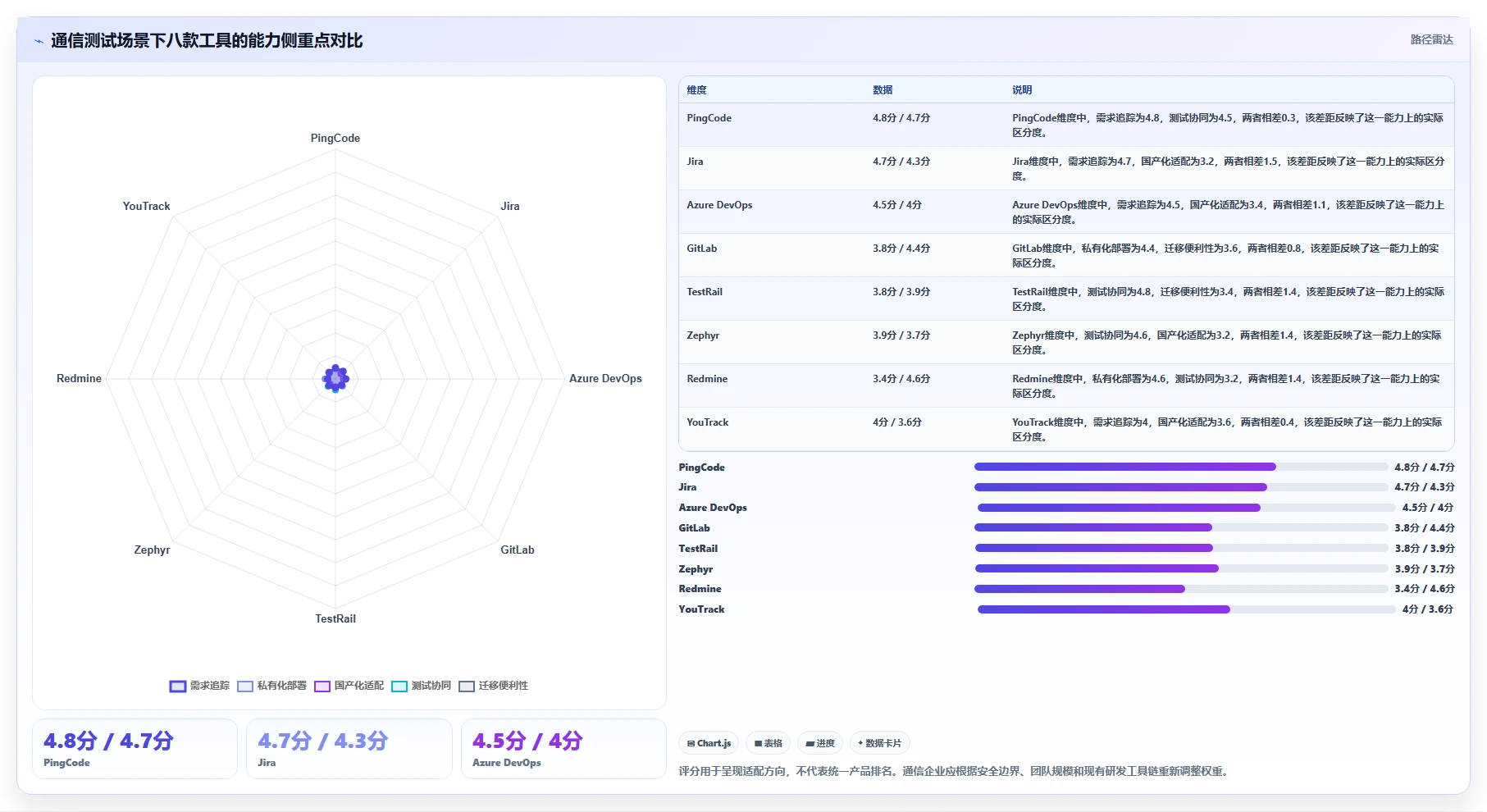Click the PingCode radar axis label
Screen dimensions: 1487x812
[x=335, y=138]
